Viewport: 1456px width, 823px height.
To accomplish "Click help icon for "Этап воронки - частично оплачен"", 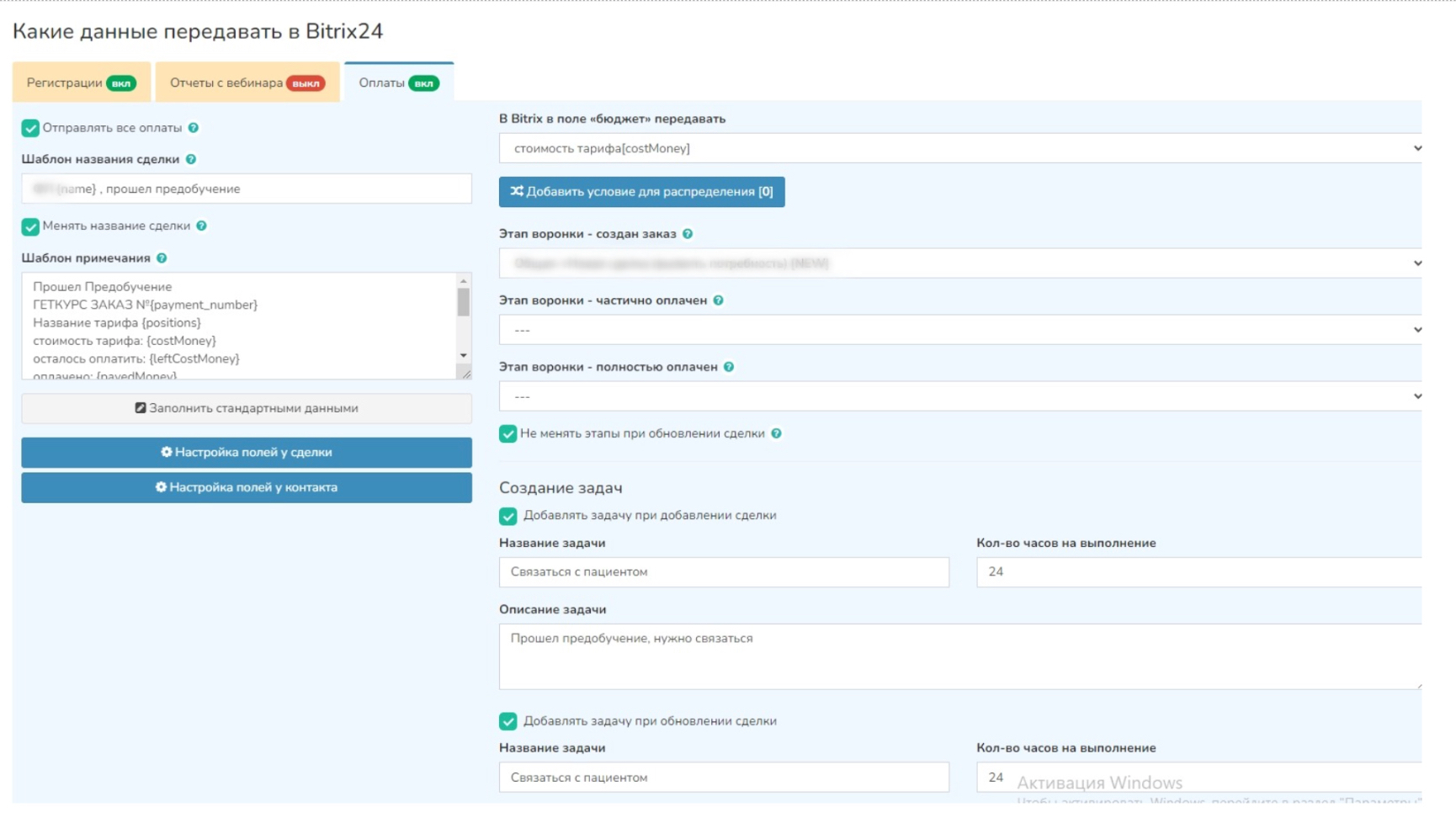I will pos(718,300).
